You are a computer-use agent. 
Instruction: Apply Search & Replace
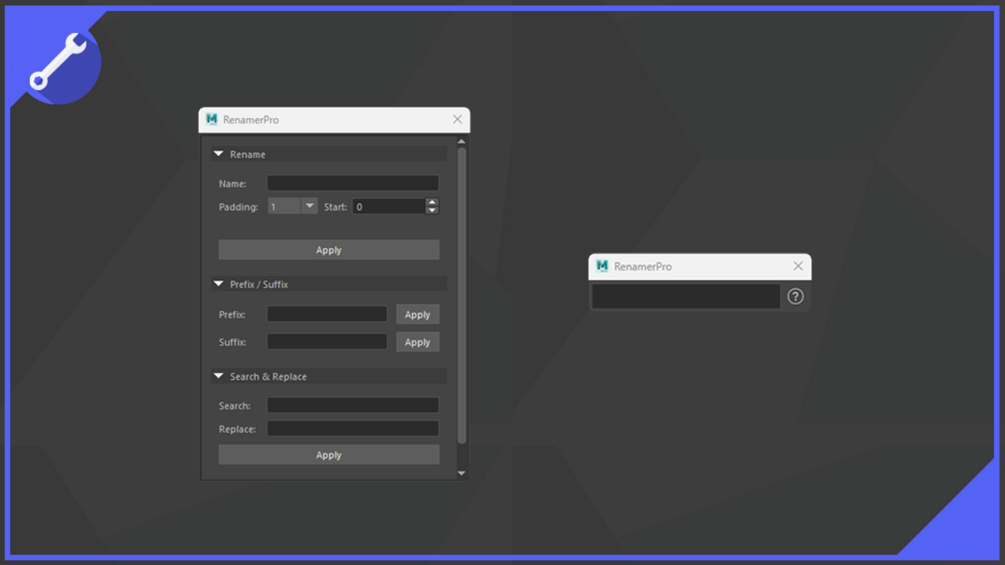coord(329,455)
